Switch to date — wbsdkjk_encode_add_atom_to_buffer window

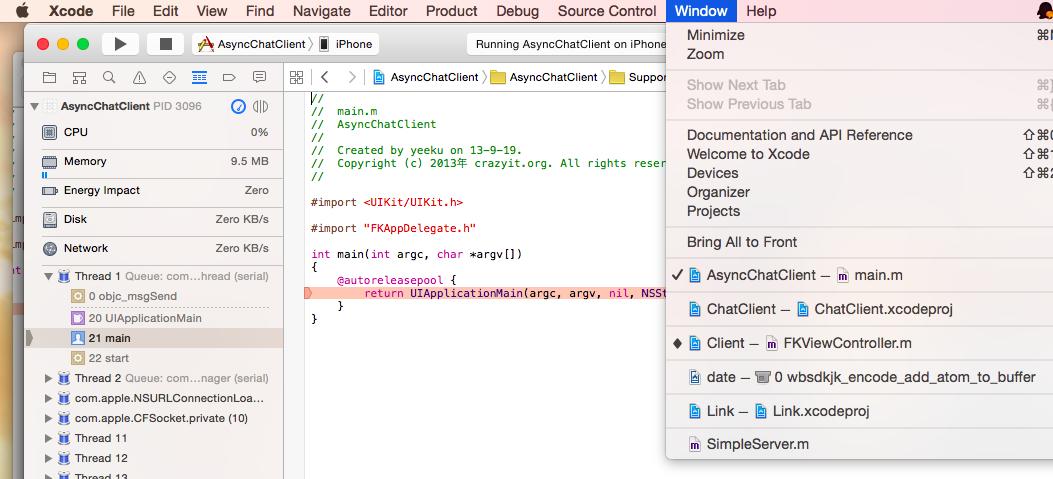pos(860,377)
